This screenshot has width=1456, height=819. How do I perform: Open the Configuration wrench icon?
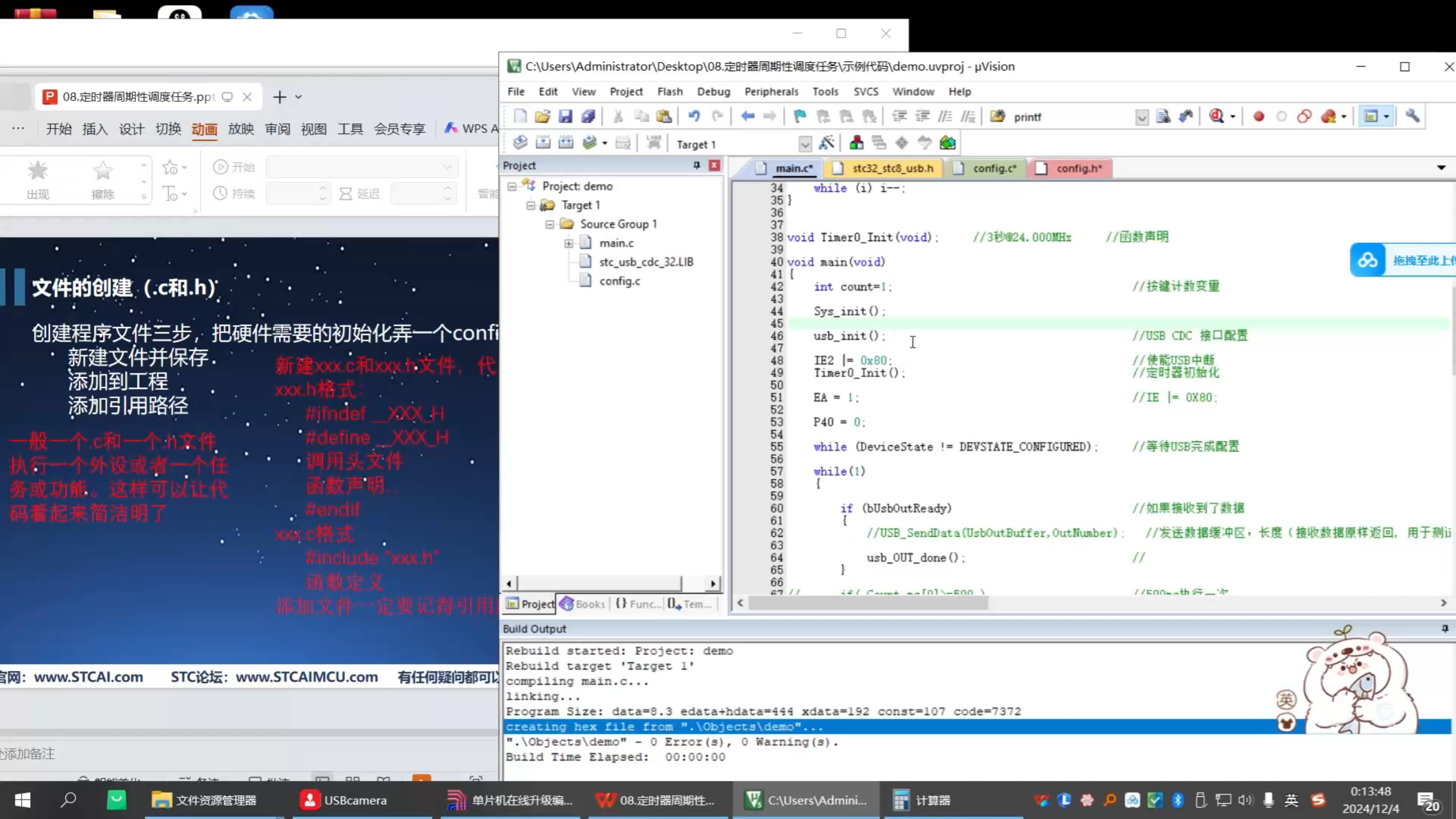[1412, 117]
